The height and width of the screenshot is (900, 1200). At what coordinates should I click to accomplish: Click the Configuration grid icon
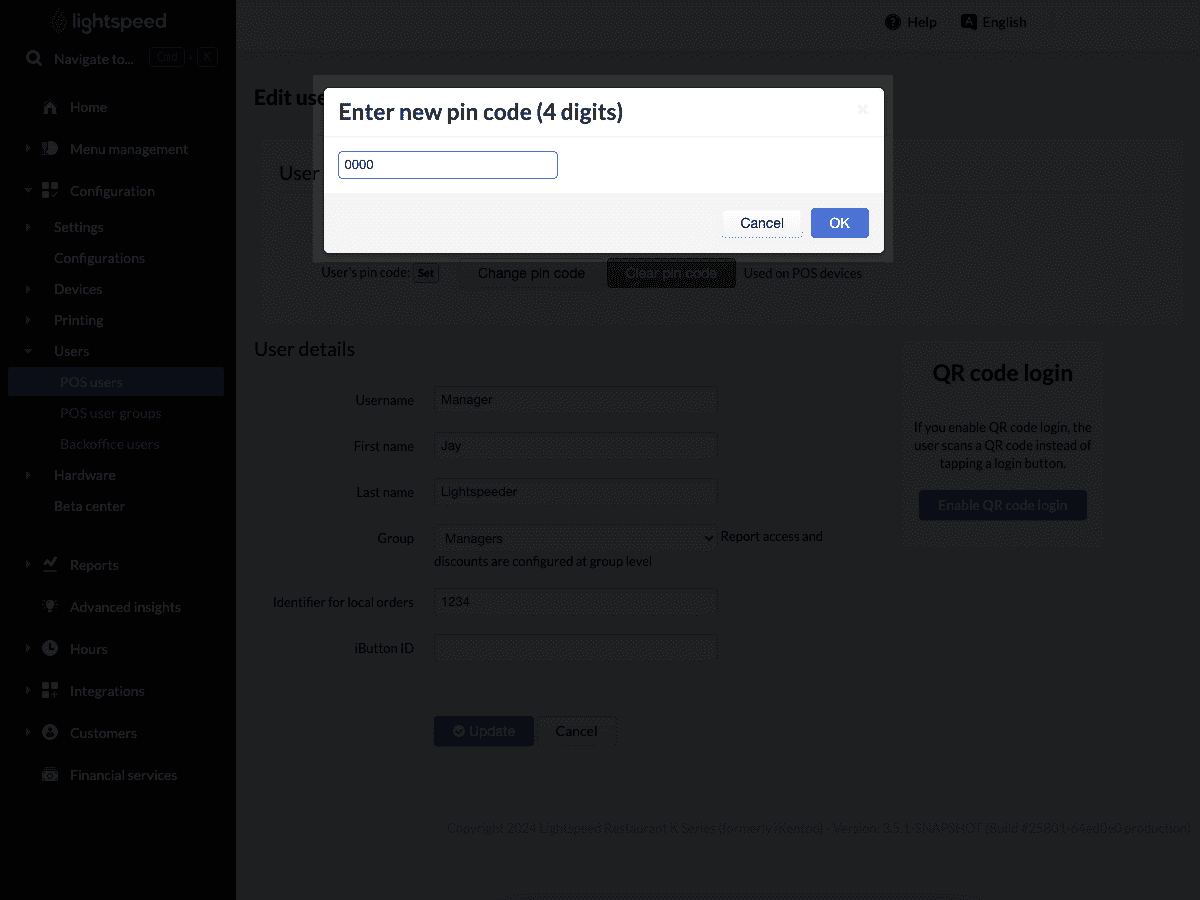point(50,191)
